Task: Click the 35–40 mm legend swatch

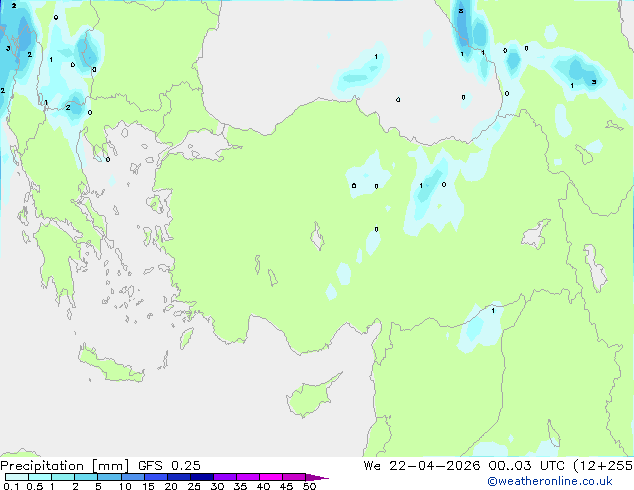Action: [x=248, y=477]
